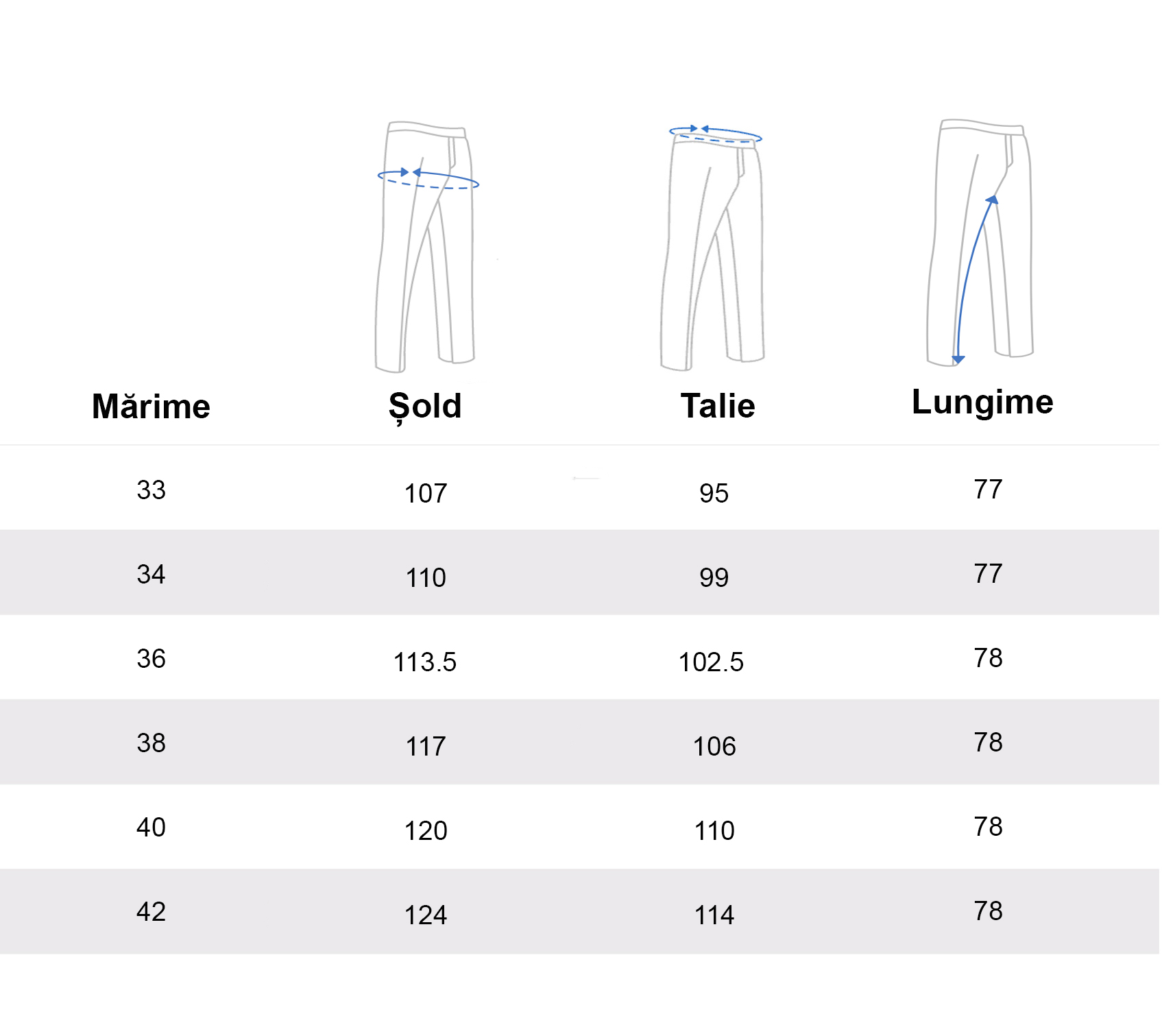
Task: Select the Mărime column header
Action: (x=151, y=406)
